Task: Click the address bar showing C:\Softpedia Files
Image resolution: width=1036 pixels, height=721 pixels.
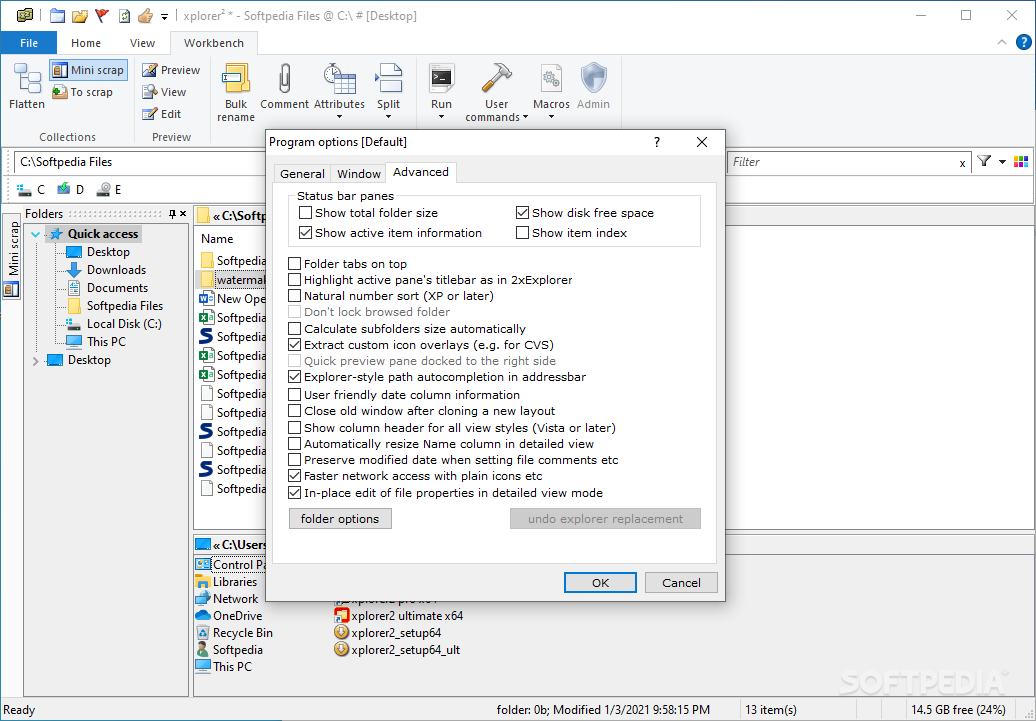Action: click(x=140, y=162)
